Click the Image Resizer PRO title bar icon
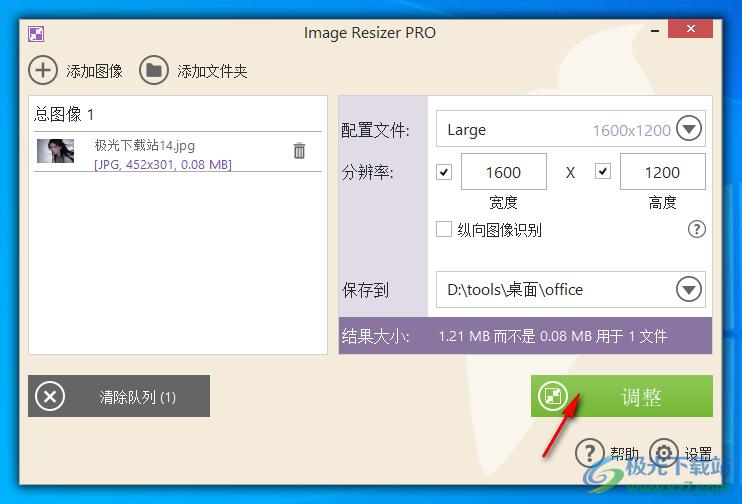The image size is (742, 504). pyautogui.click(x=36, y=33)
